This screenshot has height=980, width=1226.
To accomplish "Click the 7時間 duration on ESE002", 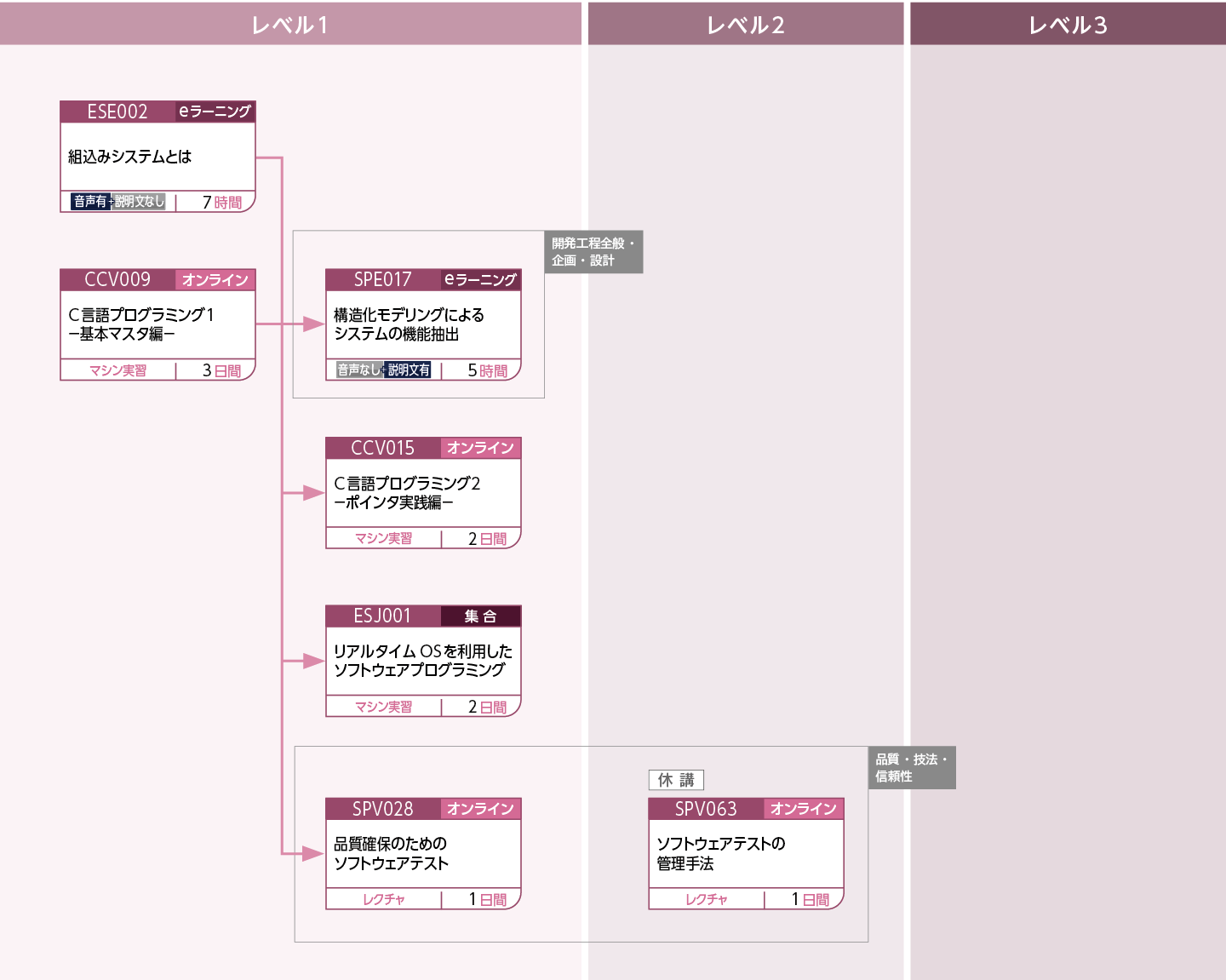I will click(222, 203).
